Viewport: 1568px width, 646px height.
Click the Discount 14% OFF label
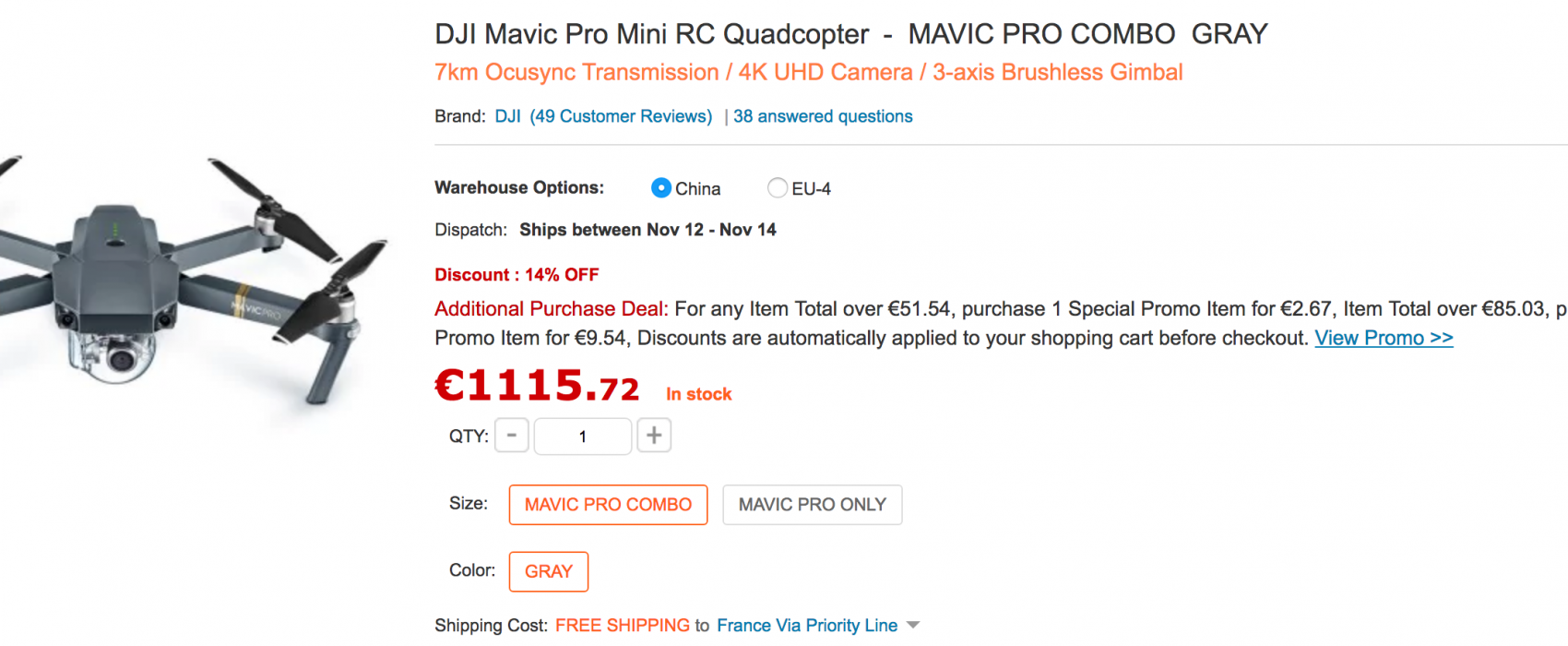click(x=517, y=275)
